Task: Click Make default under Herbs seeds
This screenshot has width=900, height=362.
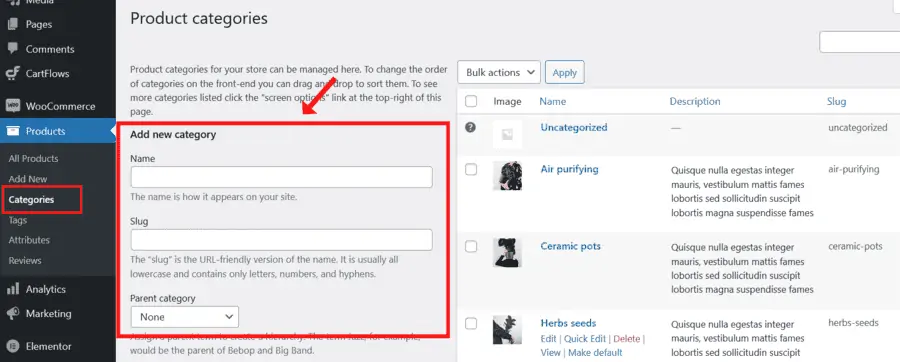Action: click(x=595, y=352)
